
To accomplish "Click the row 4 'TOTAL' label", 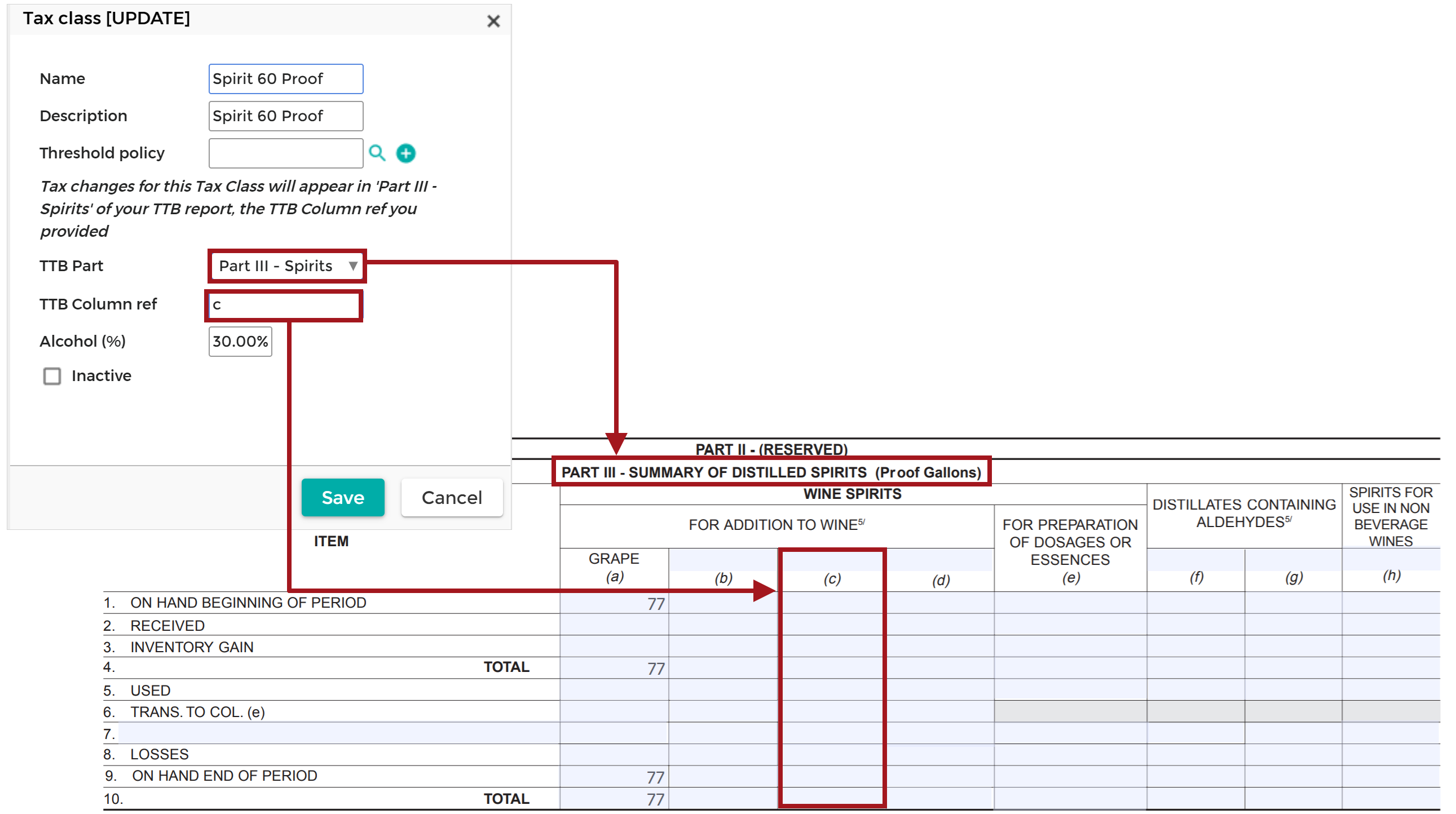I will [506, 667].
